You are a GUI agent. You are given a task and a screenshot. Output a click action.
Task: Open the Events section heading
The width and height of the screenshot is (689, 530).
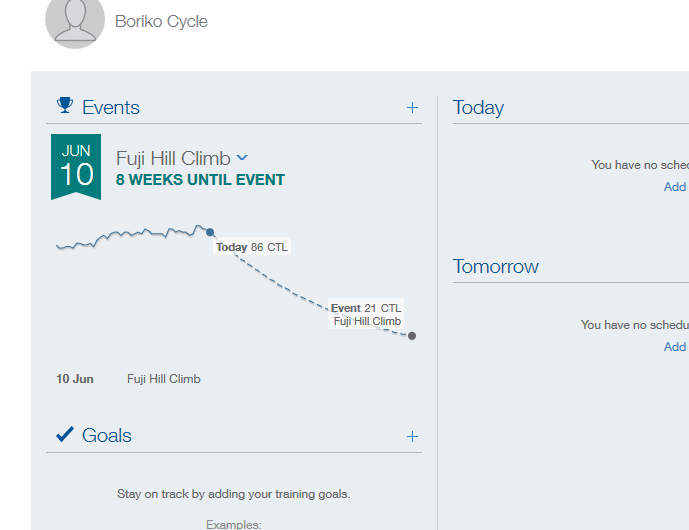111,108
